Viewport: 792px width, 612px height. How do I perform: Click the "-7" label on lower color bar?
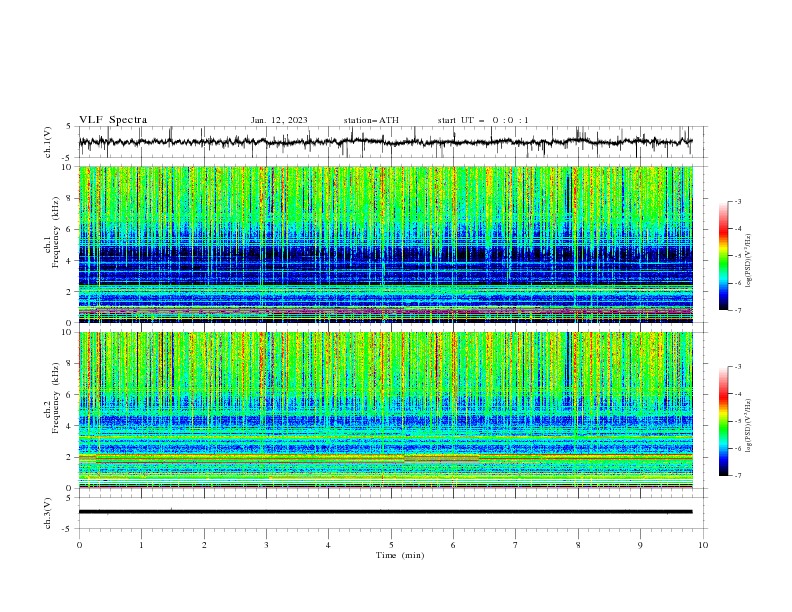point(738,476)
